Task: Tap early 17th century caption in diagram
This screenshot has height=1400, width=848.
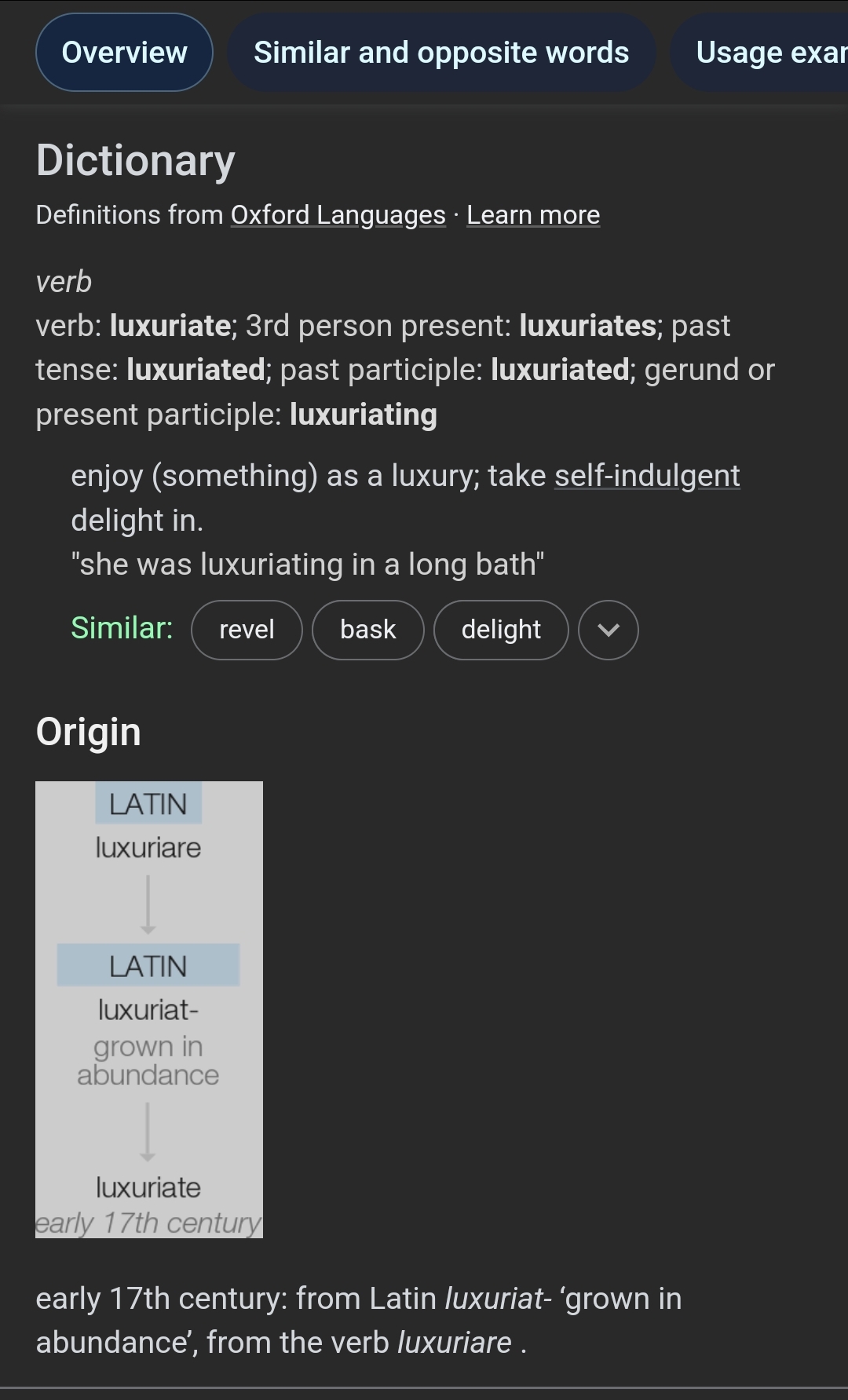Action: (148, 1223)
